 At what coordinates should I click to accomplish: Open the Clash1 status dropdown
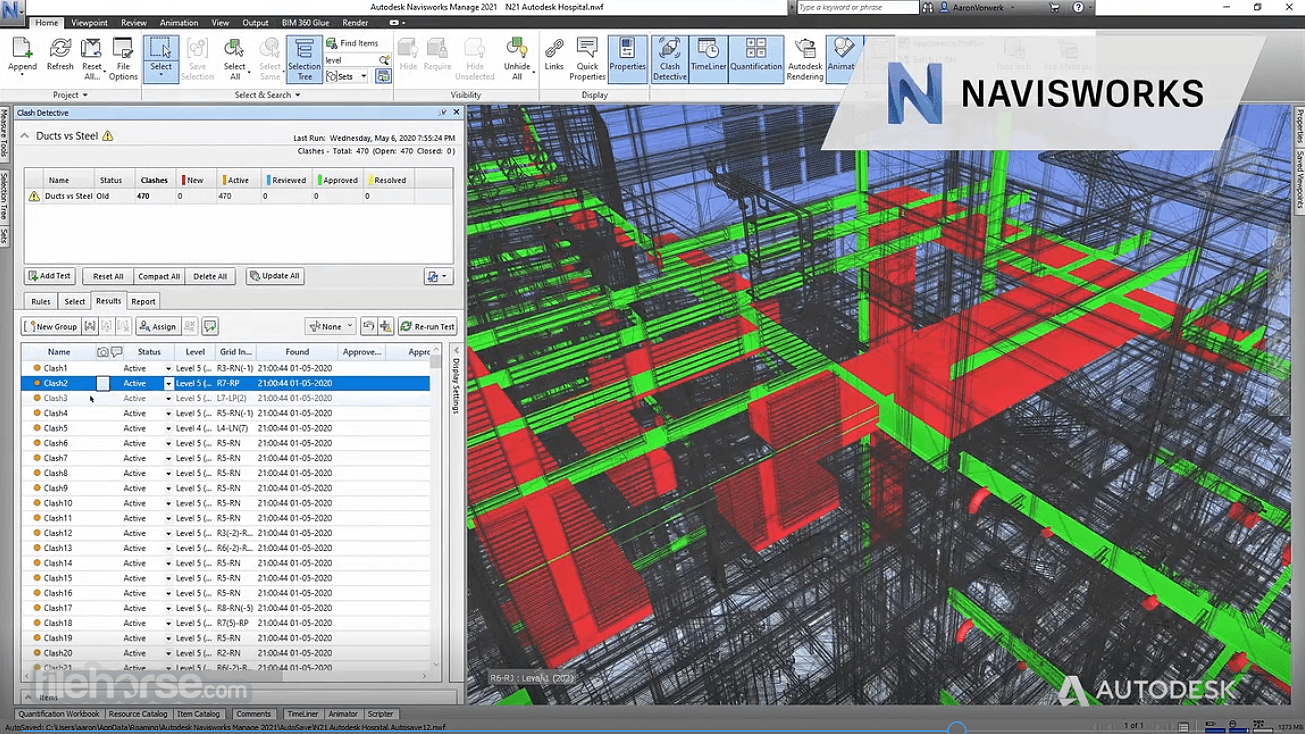click(168, 368)
